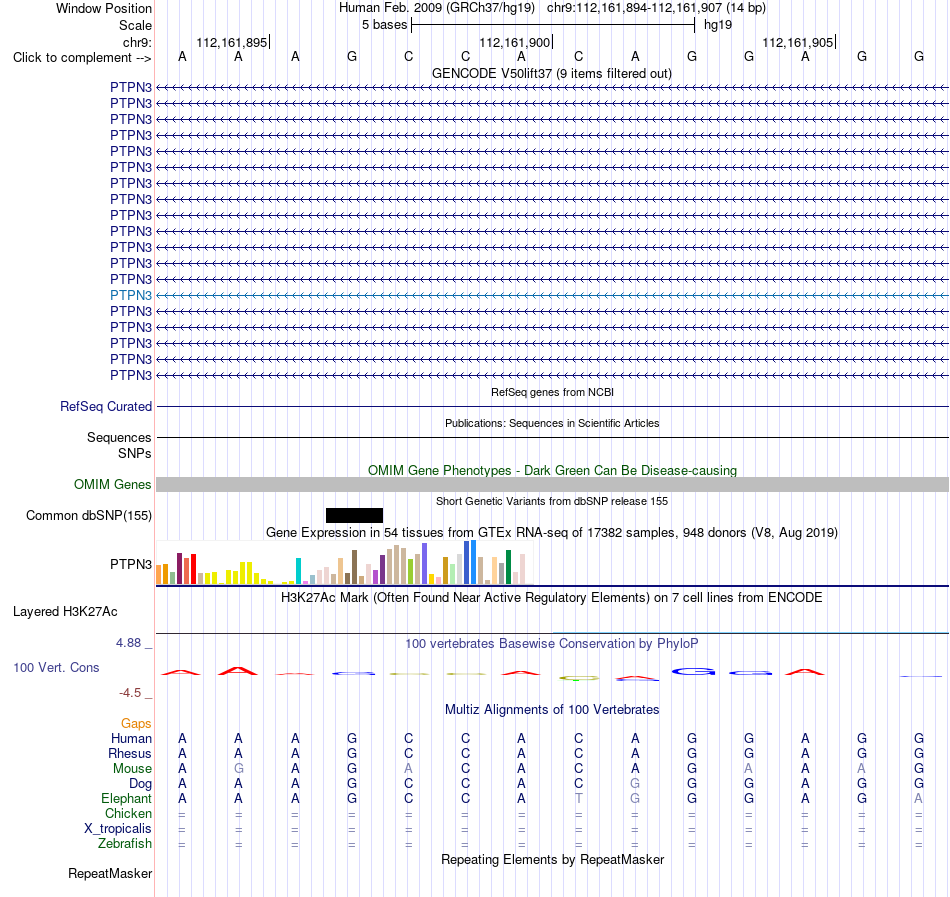The width and height of the screenshot is (950, 897).
Task: Click the dark green bar in GTEx chart
Action: click(x=508, y=567)
